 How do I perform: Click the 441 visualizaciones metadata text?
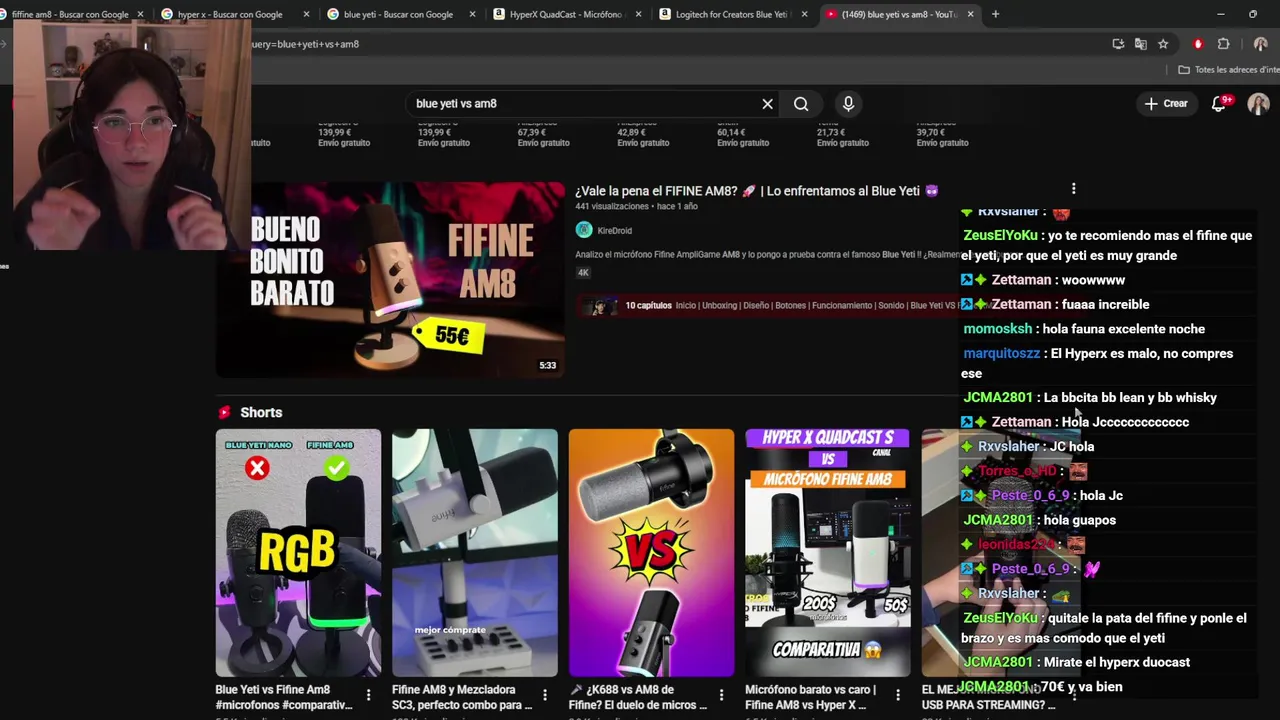(x=610, y=206)
